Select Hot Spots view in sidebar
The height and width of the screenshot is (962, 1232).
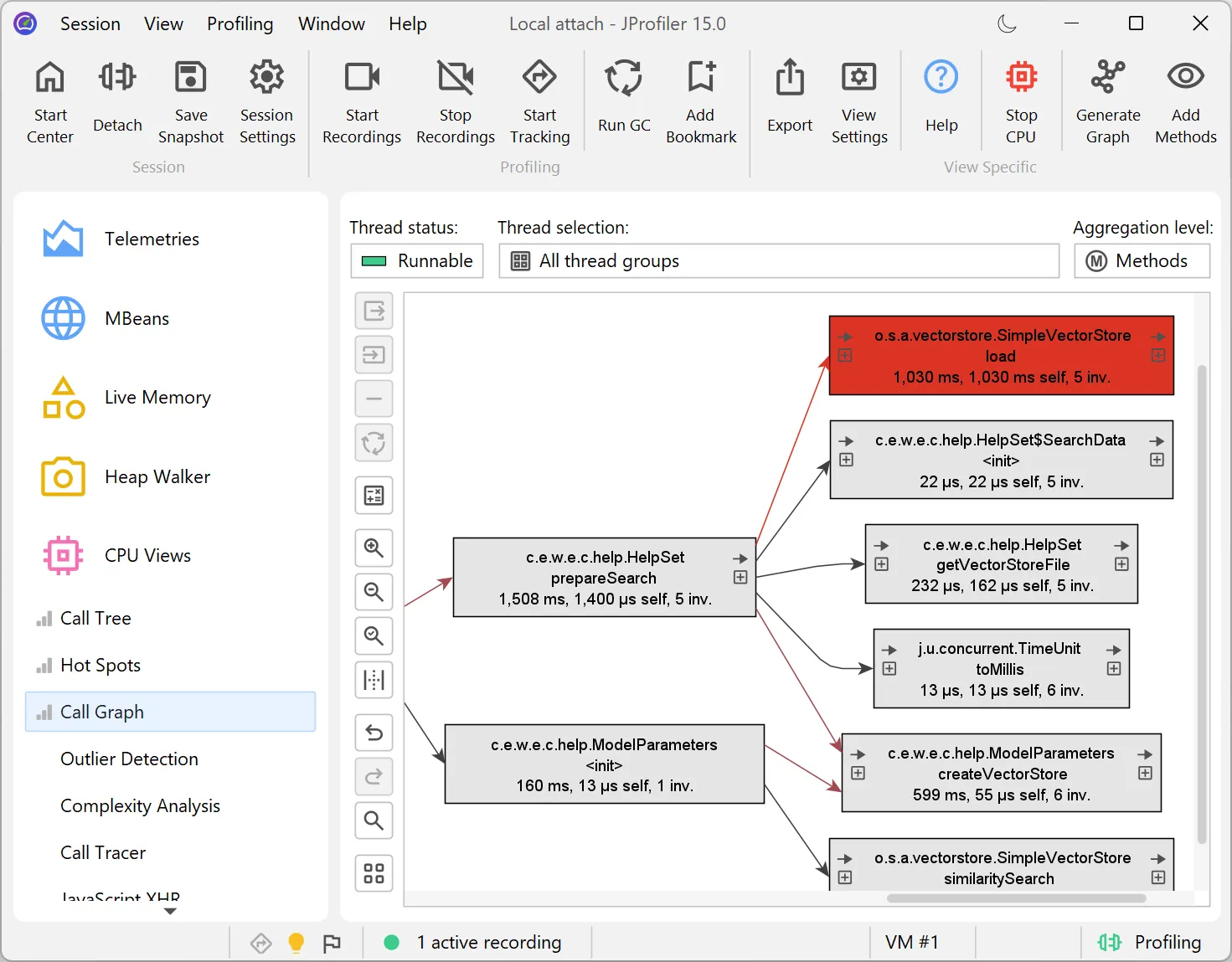(101, 666)
